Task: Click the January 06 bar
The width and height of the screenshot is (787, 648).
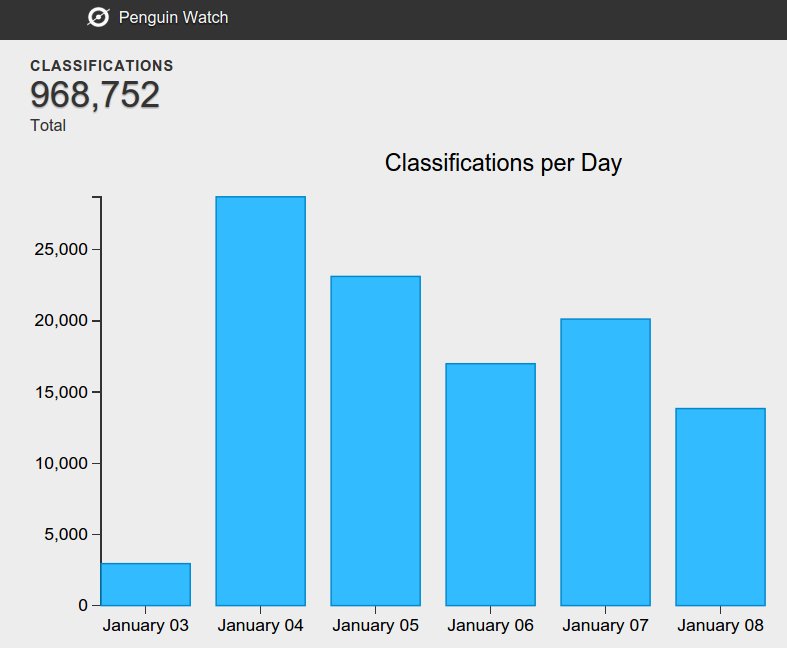Action: 490,484
